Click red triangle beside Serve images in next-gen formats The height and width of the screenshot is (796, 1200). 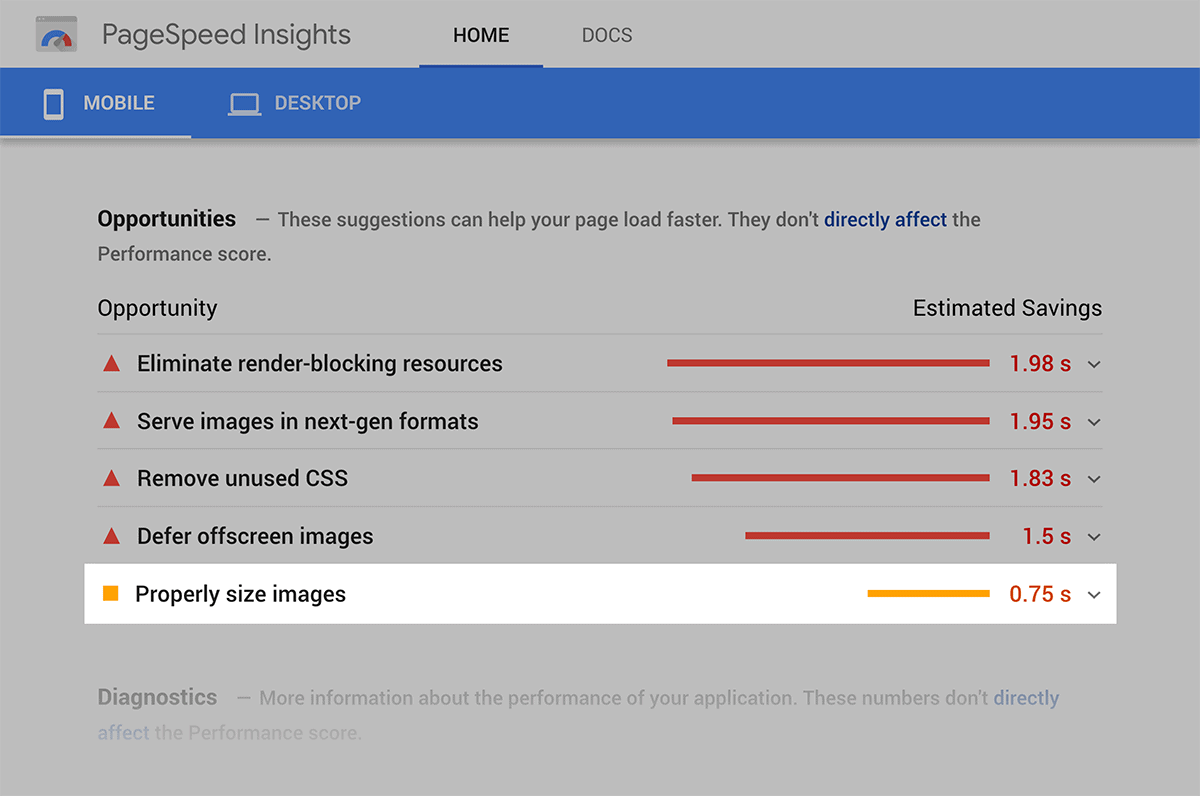coord(111,422)
